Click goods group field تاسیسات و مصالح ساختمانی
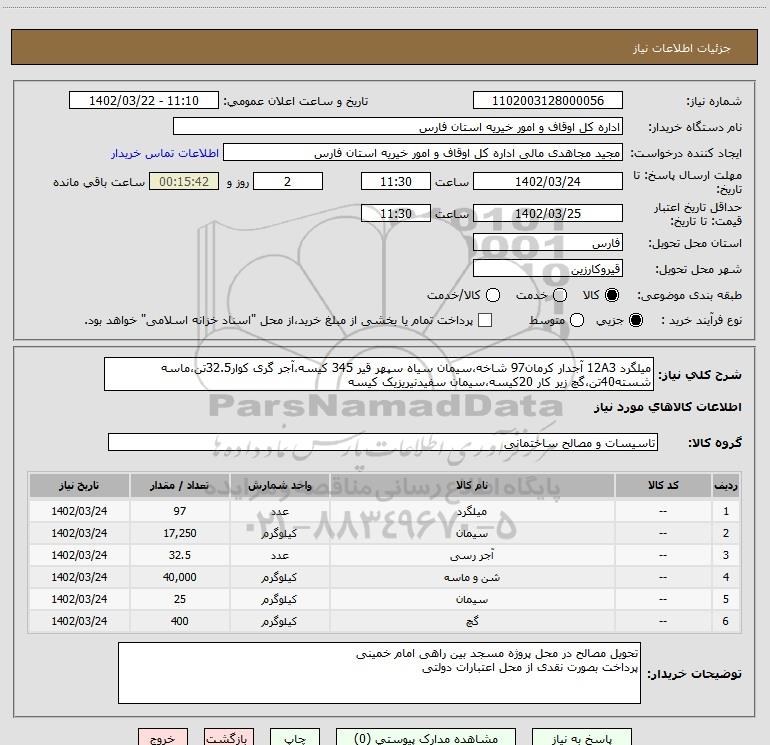This screenshot has width=770, height=745. (x=383, y=442)
